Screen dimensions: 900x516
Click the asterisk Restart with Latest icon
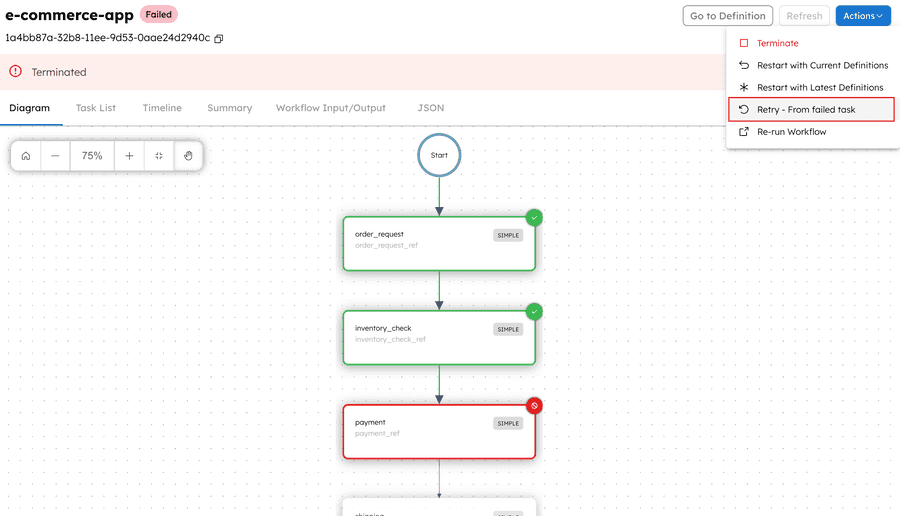(x=744, y=87)
